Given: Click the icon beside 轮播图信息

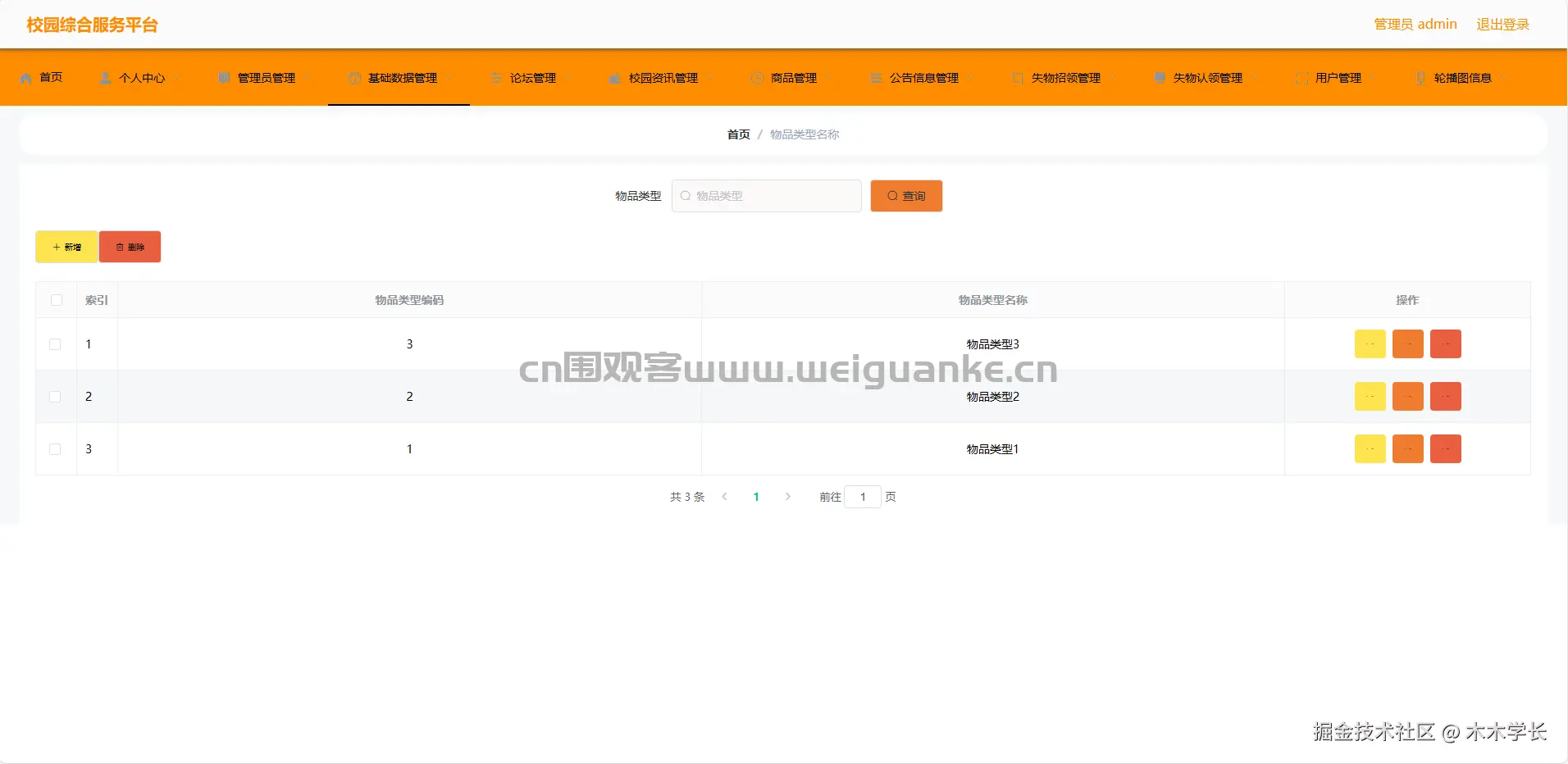Looking at the screenshot, I should 1420,78.
